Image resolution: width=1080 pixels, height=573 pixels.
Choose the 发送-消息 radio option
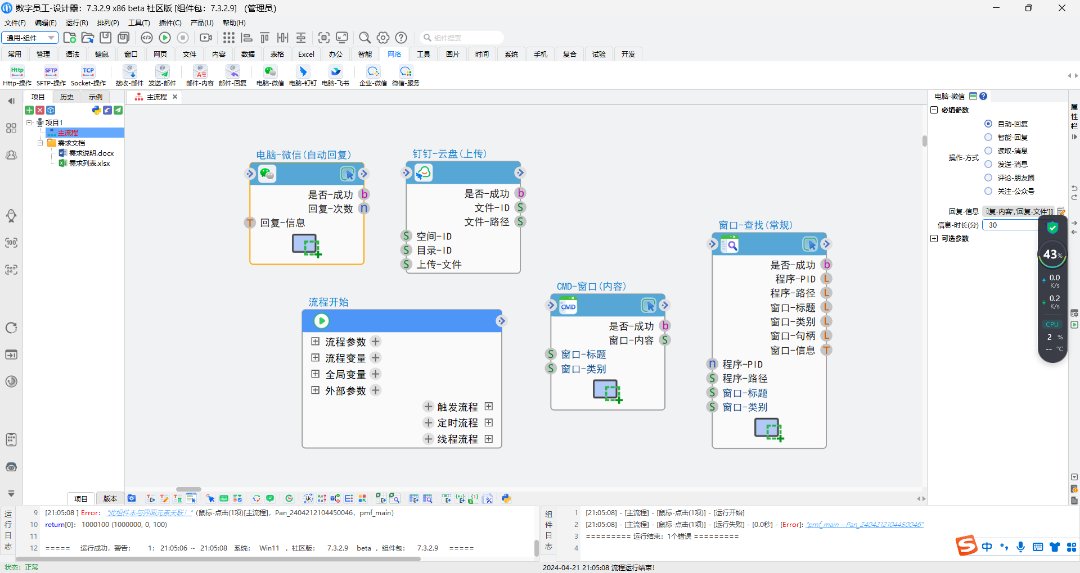tap(989, 163)
